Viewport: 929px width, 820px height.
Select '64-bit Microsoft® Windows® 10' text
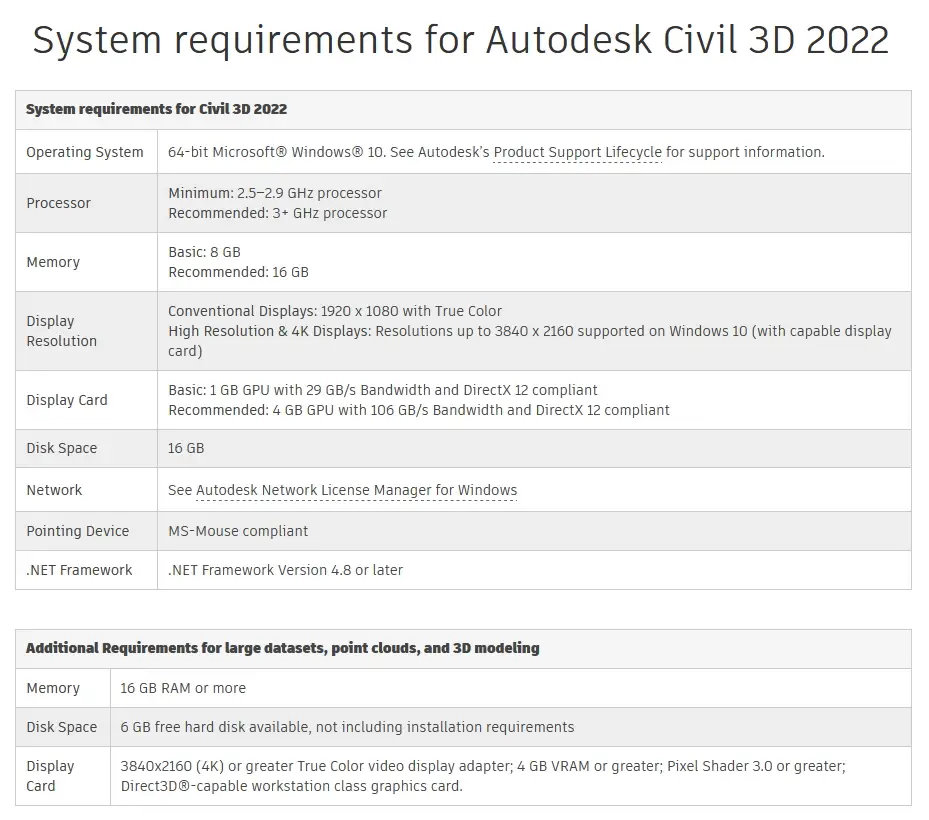tap(277, 152)
